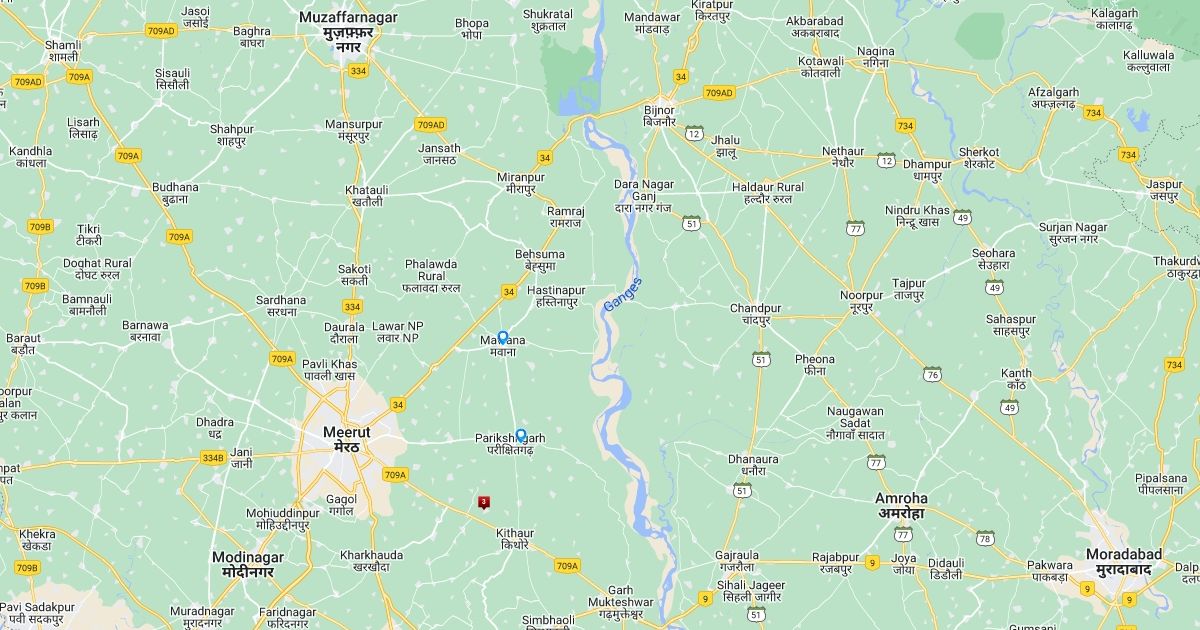Select the blue circle marker at Mawana
Image resolution: width=1200 pixels, height=630 pixels.
pos(503,338)
